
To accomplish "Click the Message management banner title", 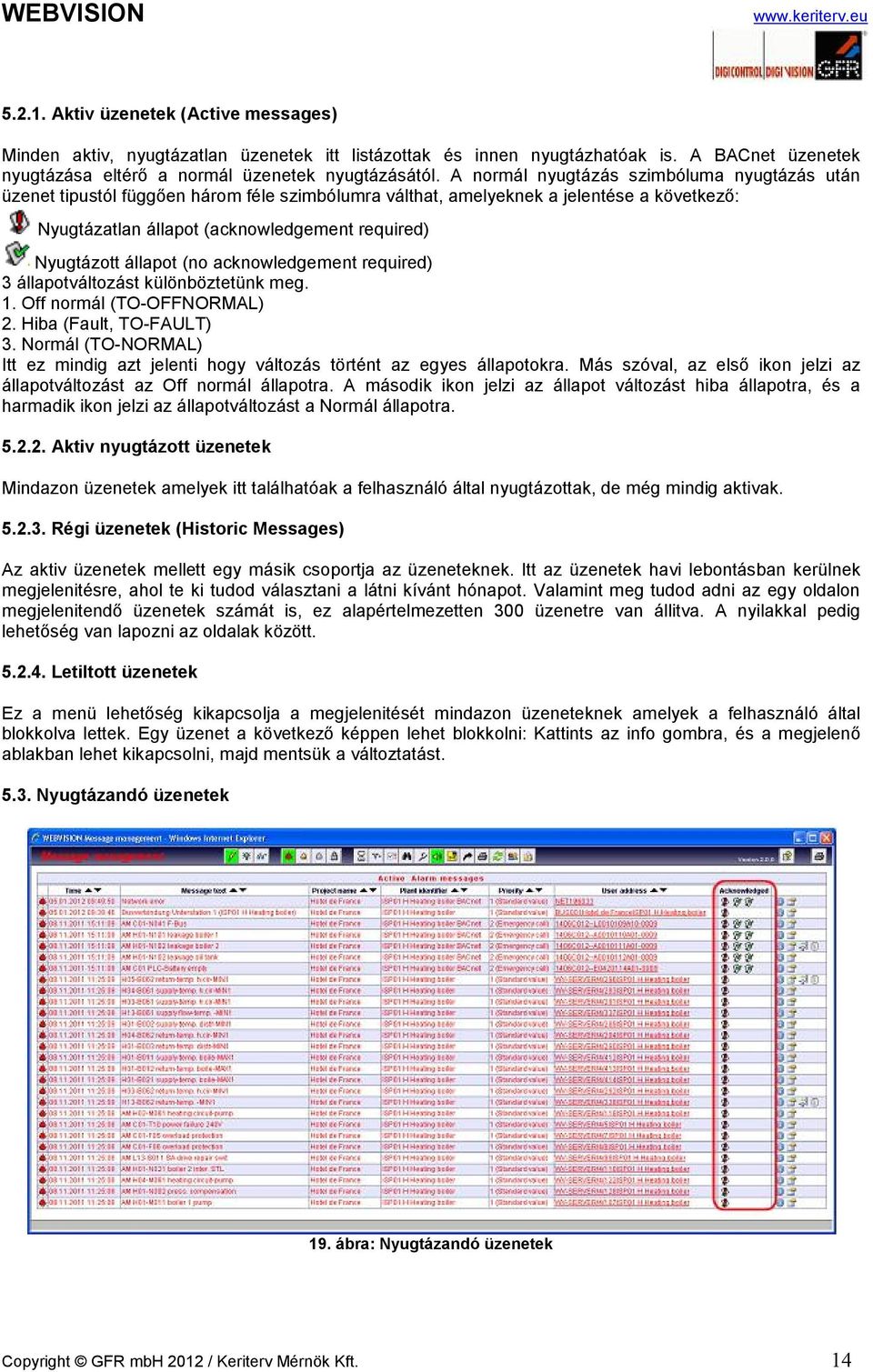I will point(104,856).
